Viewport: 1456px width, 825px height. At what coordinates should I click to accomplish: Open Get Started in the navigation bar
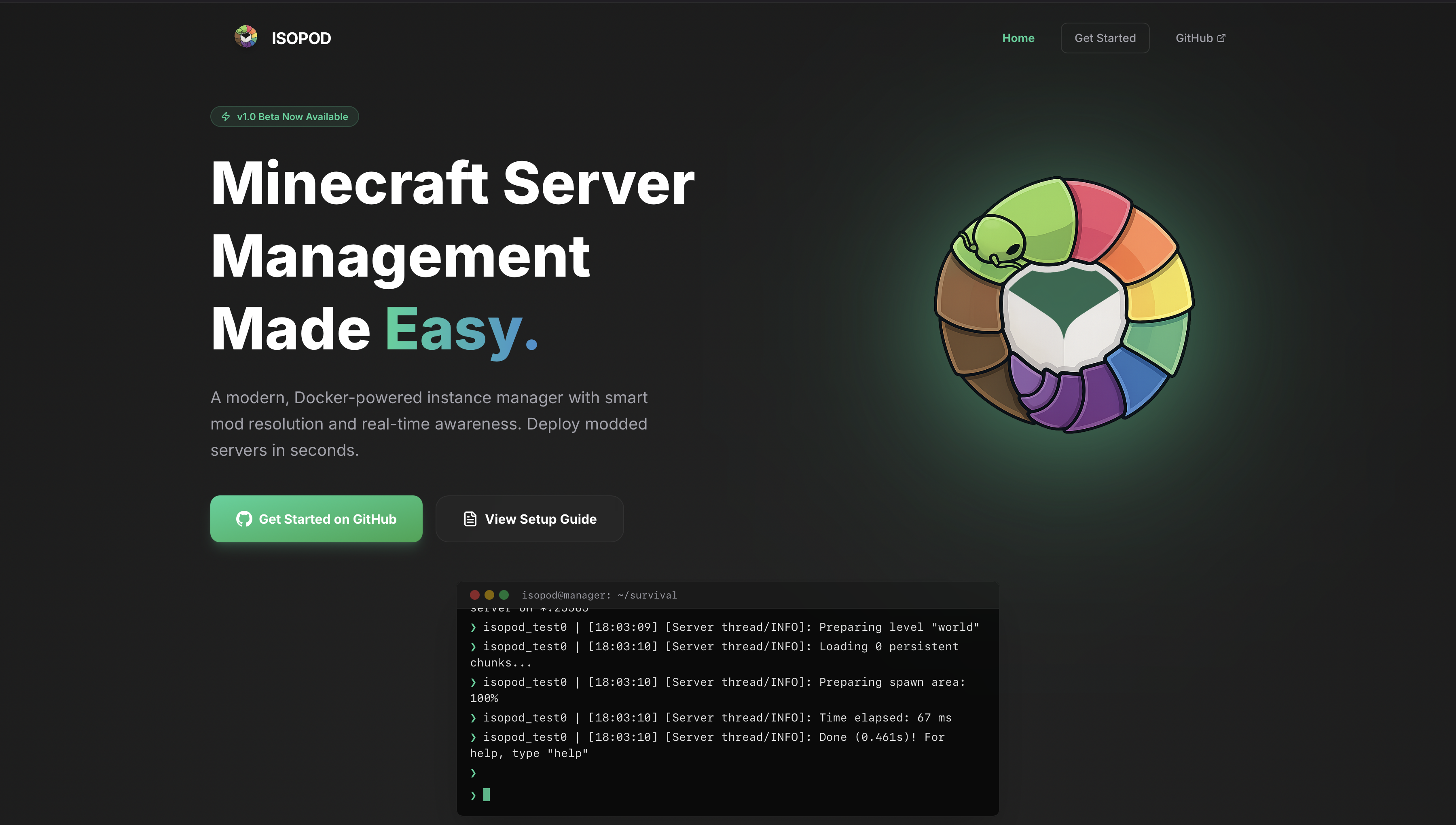pos(1105,38)
